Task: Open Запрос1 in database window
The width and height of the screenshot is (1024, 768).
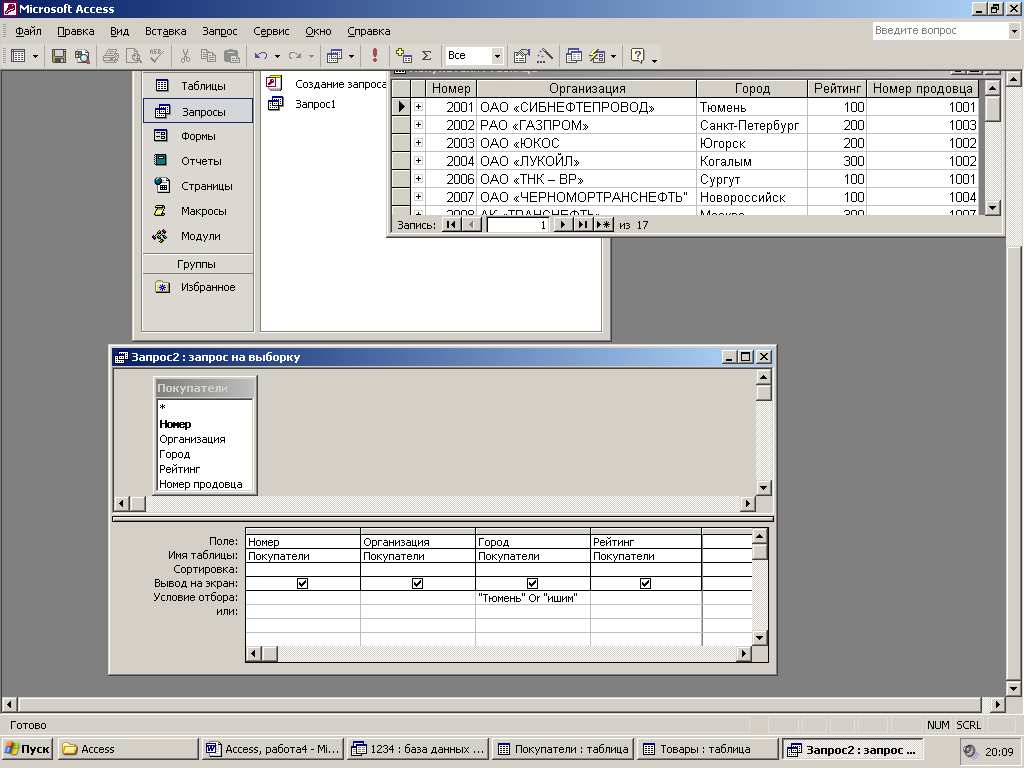Action: coord(315,104)
